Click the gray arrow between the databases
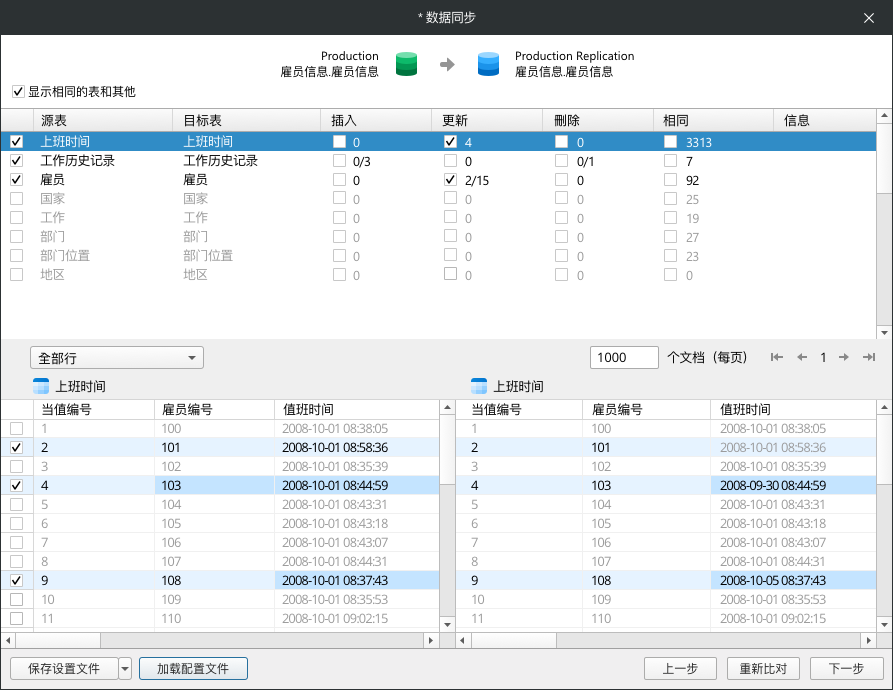The image size is (893, 690). 447,64
